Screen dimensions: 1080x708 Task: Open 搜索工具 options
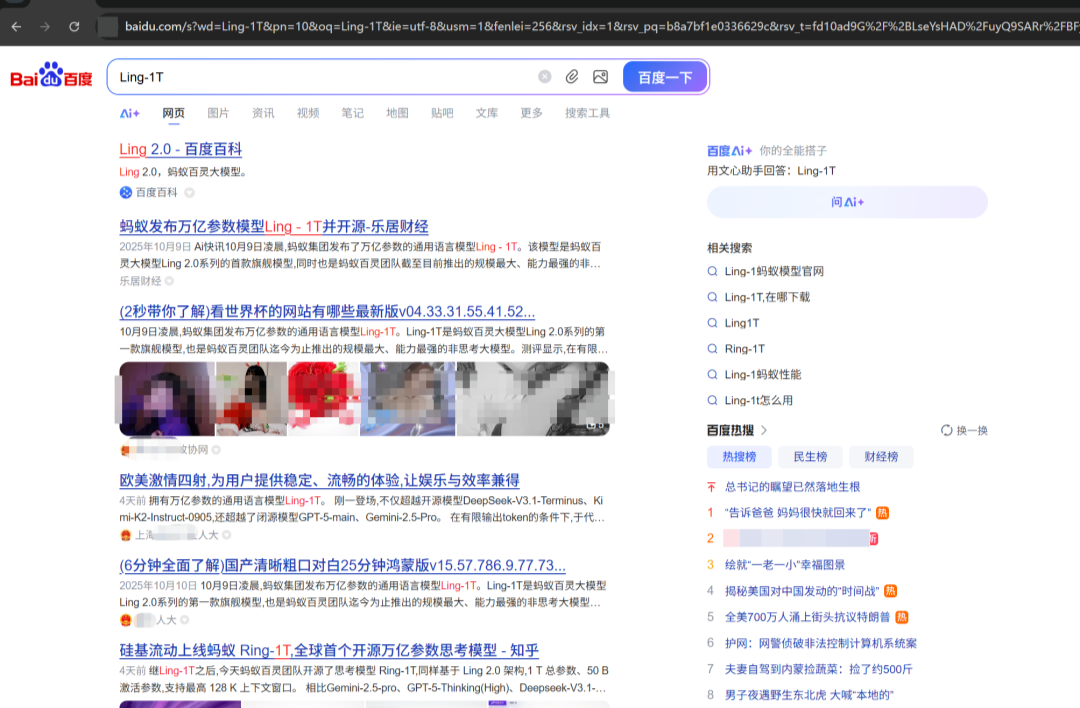click(587, 113)
